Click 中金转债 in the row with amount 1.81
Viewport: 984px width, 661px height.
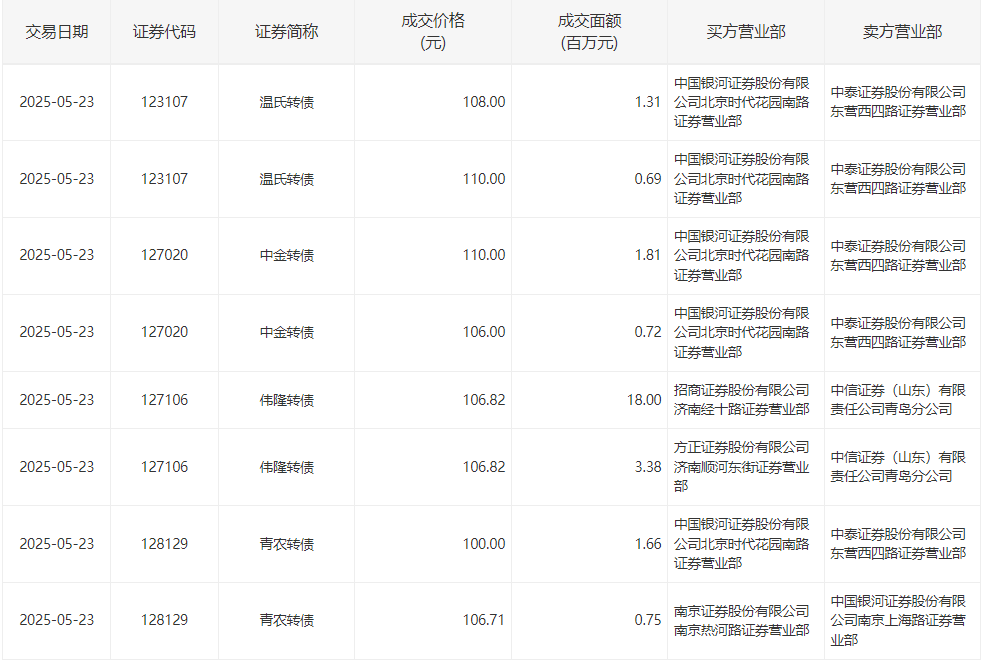point(287,255)
